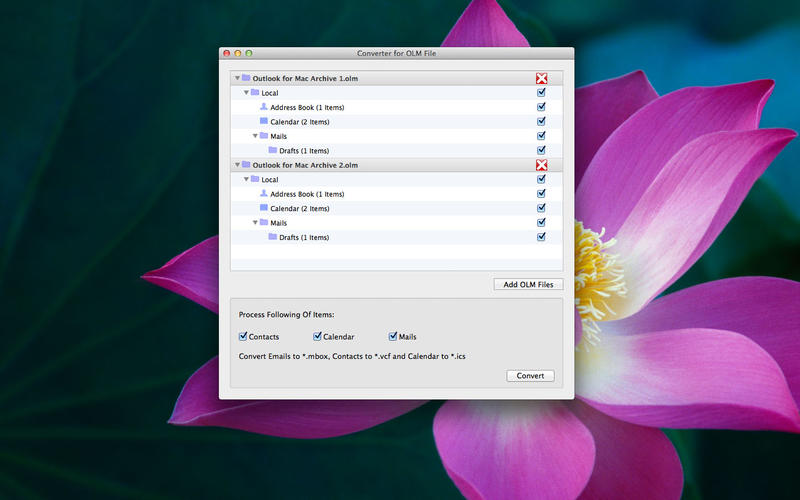This screenshot has height=500, width=800.
Task: Click the Archive 1.olm folder icon
Action: (246, 78)
